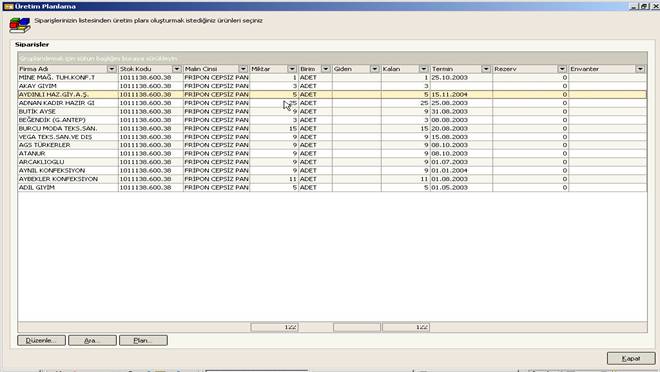Click the grouping panel above column headers
Screen dimensions: 660x372
pyautogui.click(x=332, y=58)
